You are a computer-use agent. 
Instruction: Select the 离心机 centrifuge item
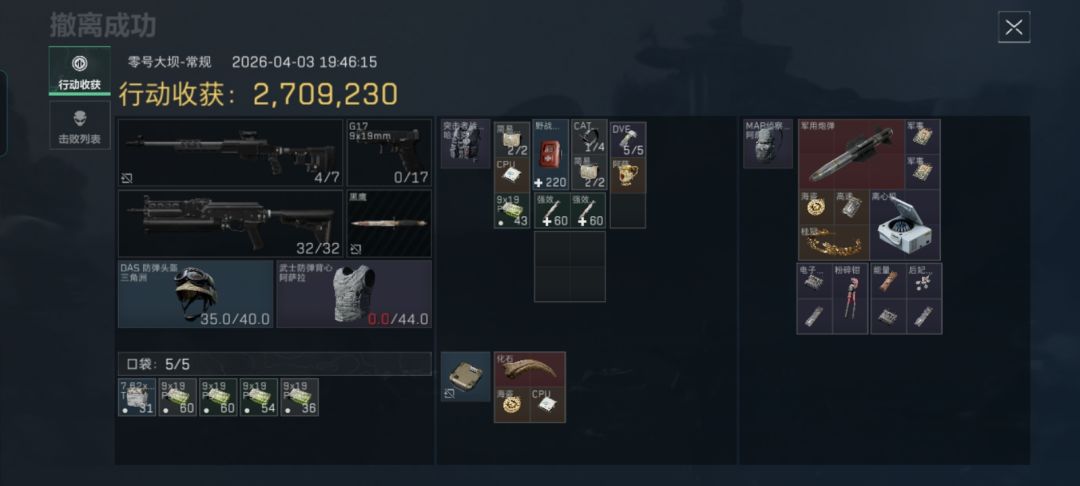(904, 226)
